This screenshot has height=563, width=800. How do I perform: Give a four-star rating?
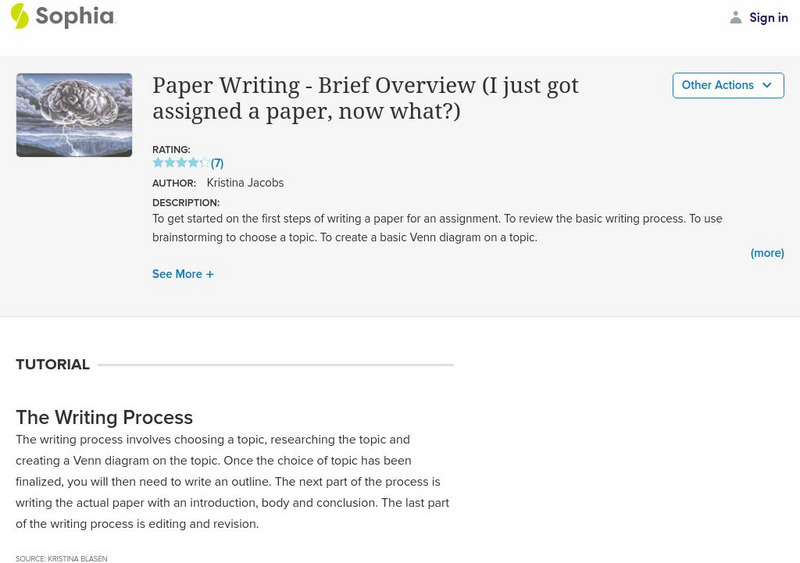point(193,163)
